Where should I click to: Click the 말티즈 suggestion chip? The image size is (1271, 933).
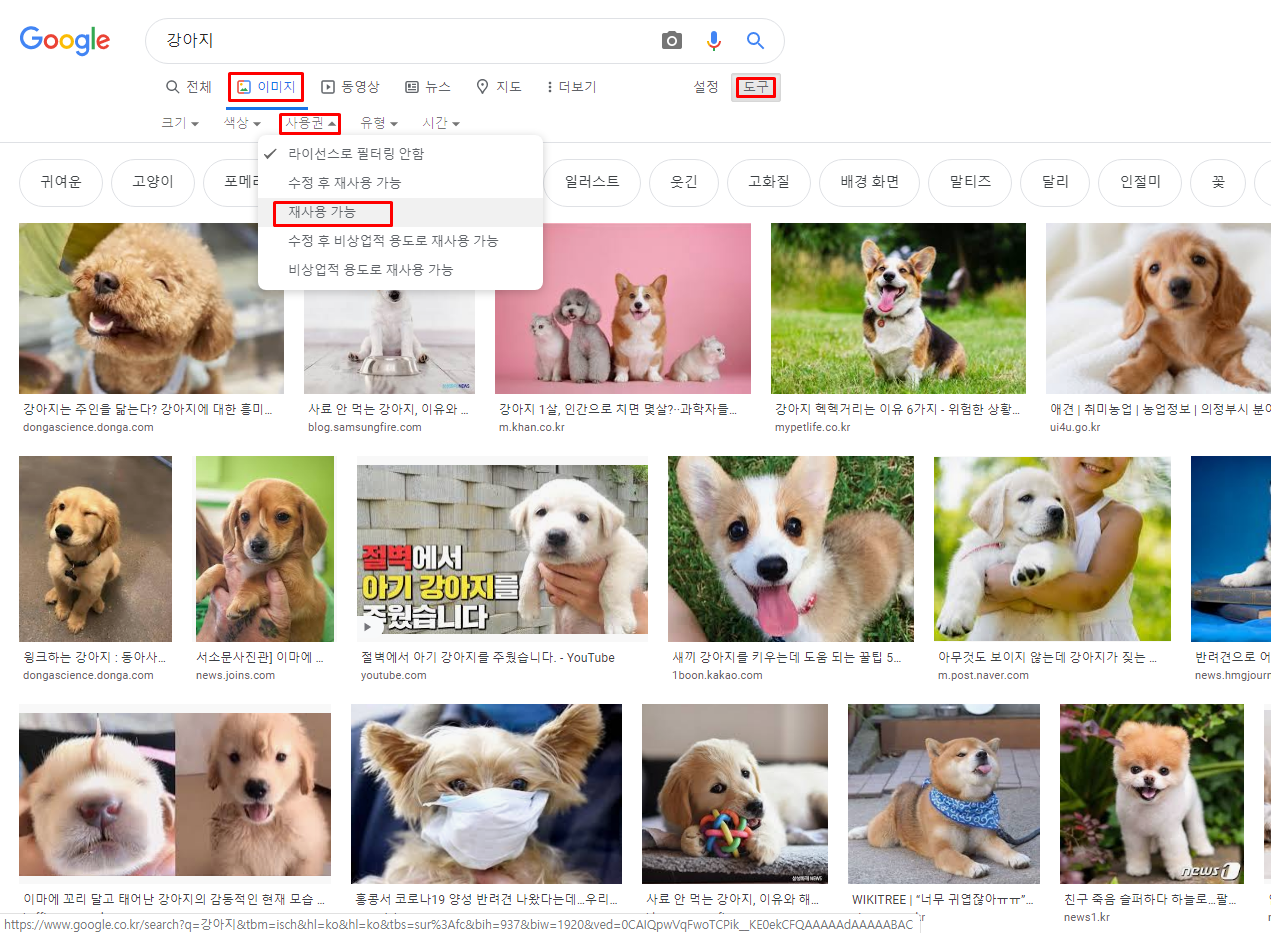click(971, 182)
